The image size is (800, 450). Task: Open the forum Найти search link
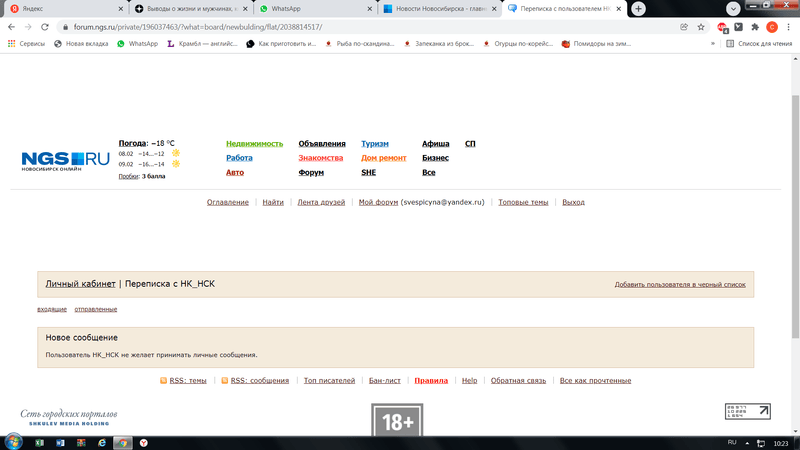273,202
